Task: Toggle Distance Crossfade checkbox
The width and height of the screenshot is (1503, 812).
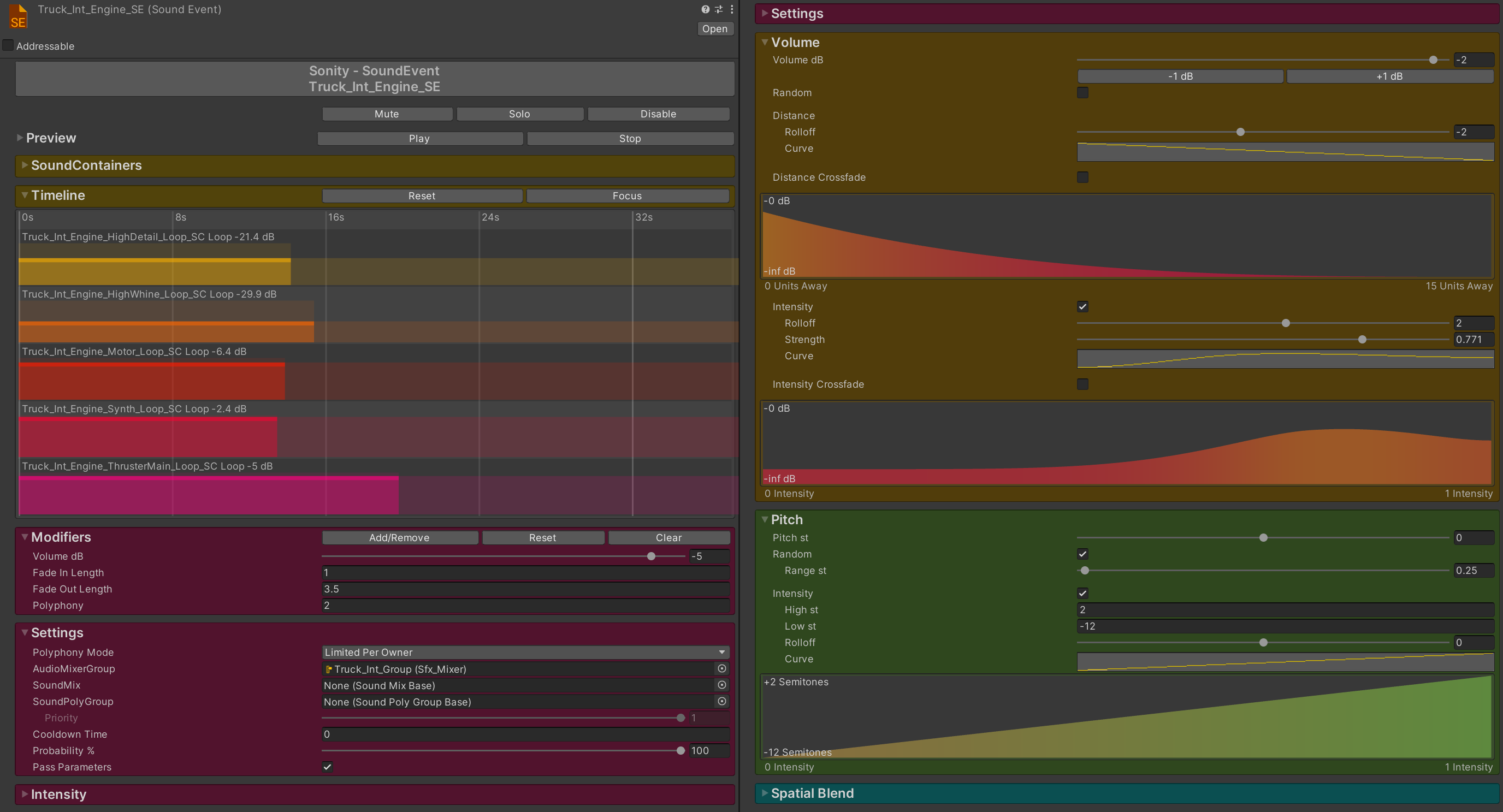Action: [1082, 177]
